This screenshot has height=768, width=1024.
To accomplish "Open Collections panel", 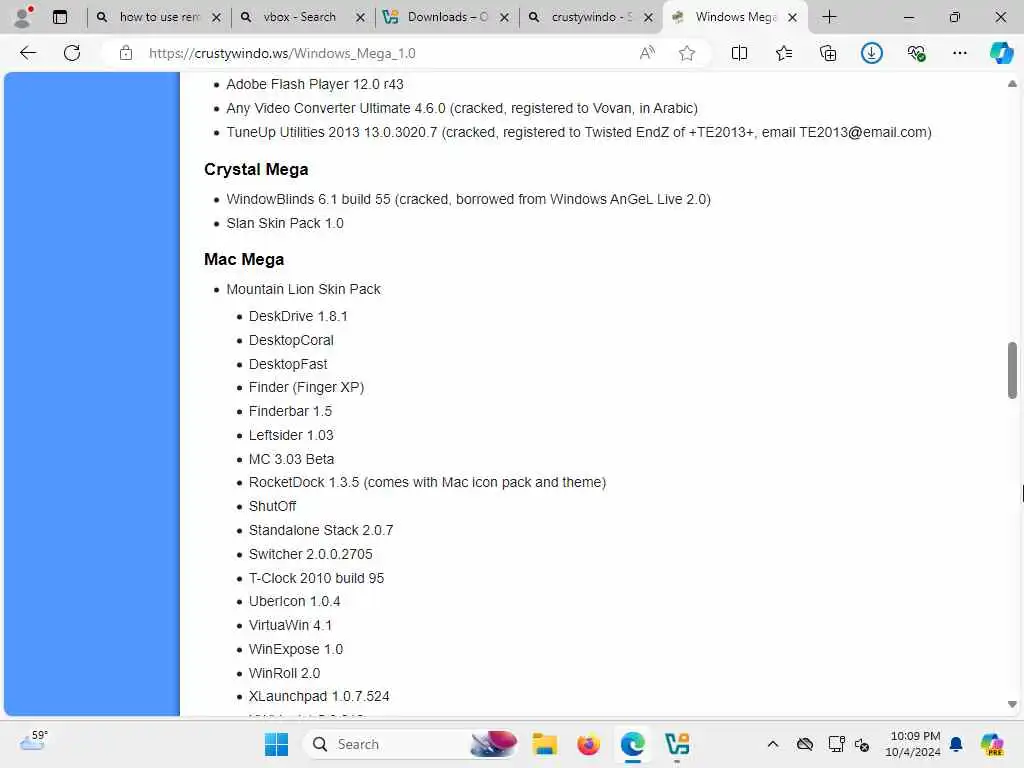I will click(828, 53).
